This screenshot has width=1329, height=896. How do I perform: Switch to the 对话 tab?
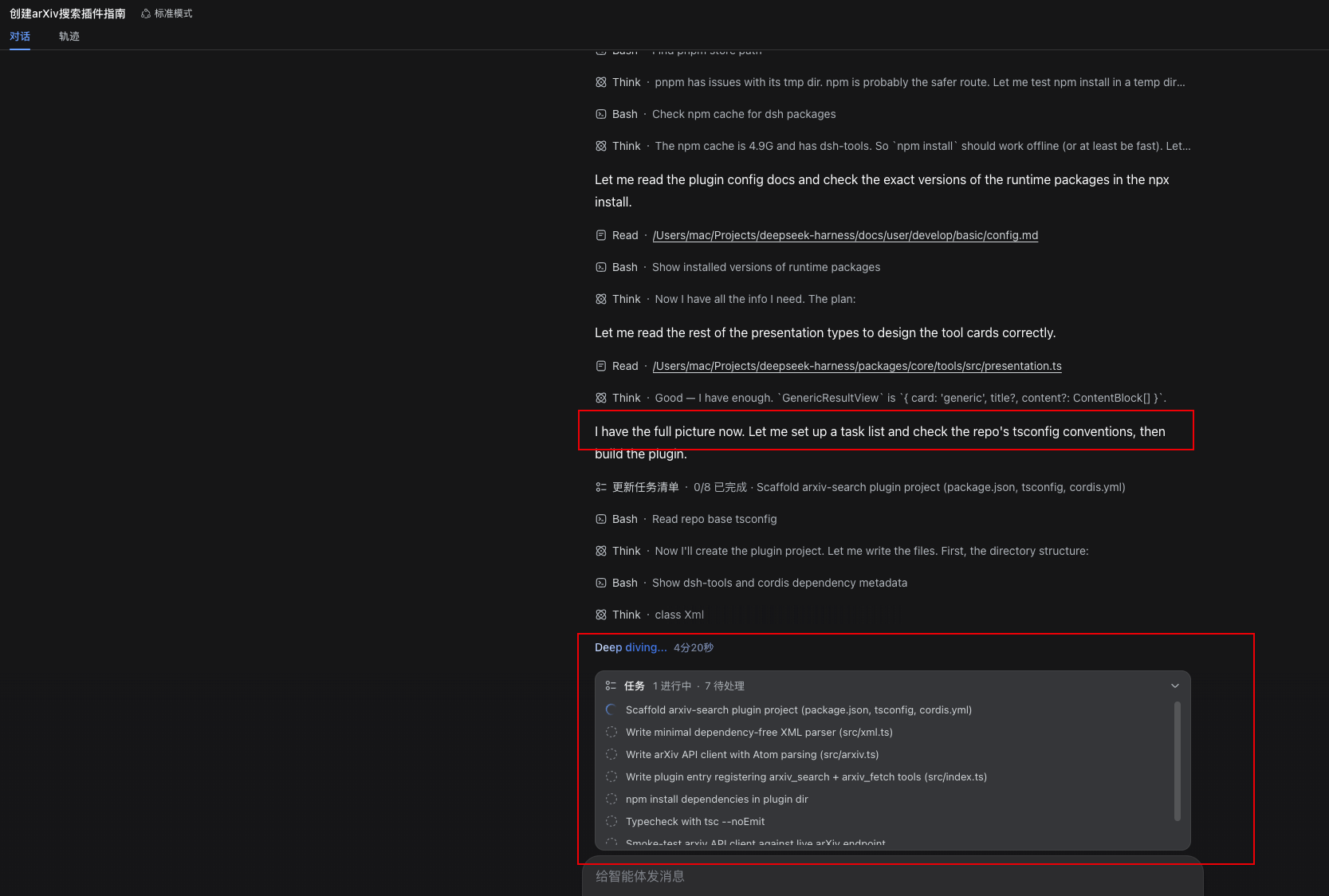pyautogui.click(x=20, y=37)
